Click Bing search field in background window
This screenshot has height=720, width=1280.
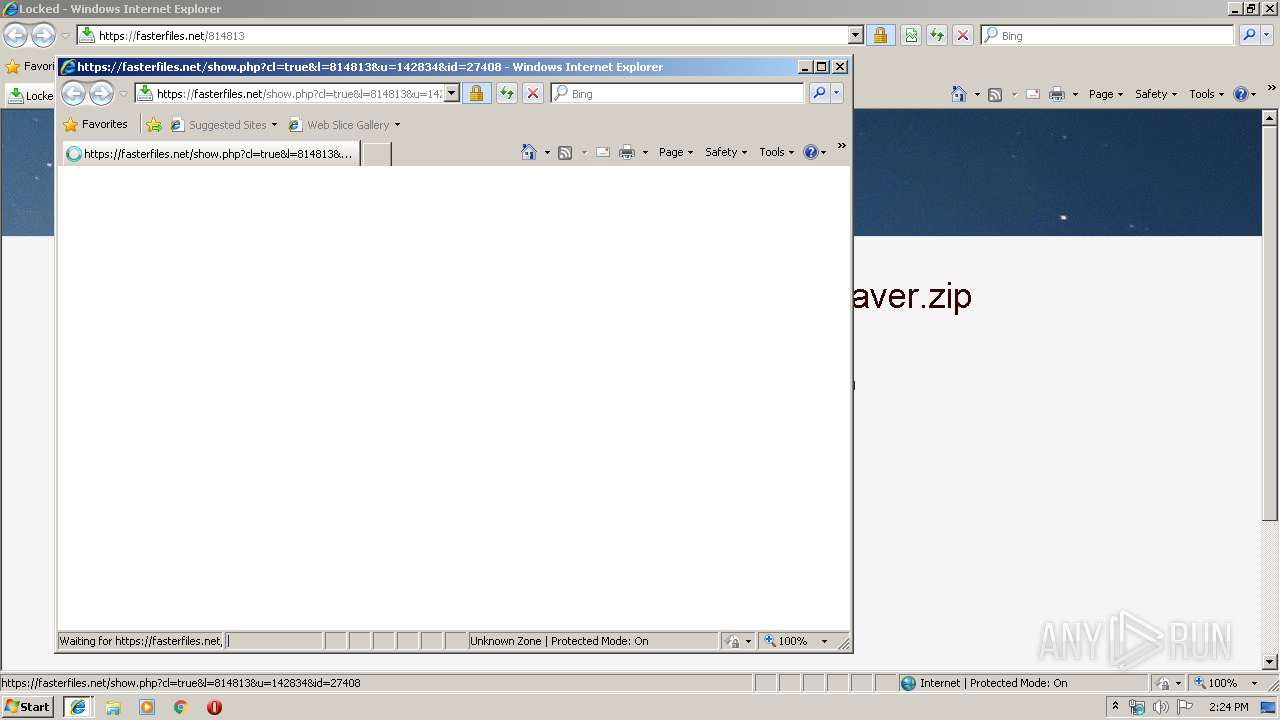1115,35
